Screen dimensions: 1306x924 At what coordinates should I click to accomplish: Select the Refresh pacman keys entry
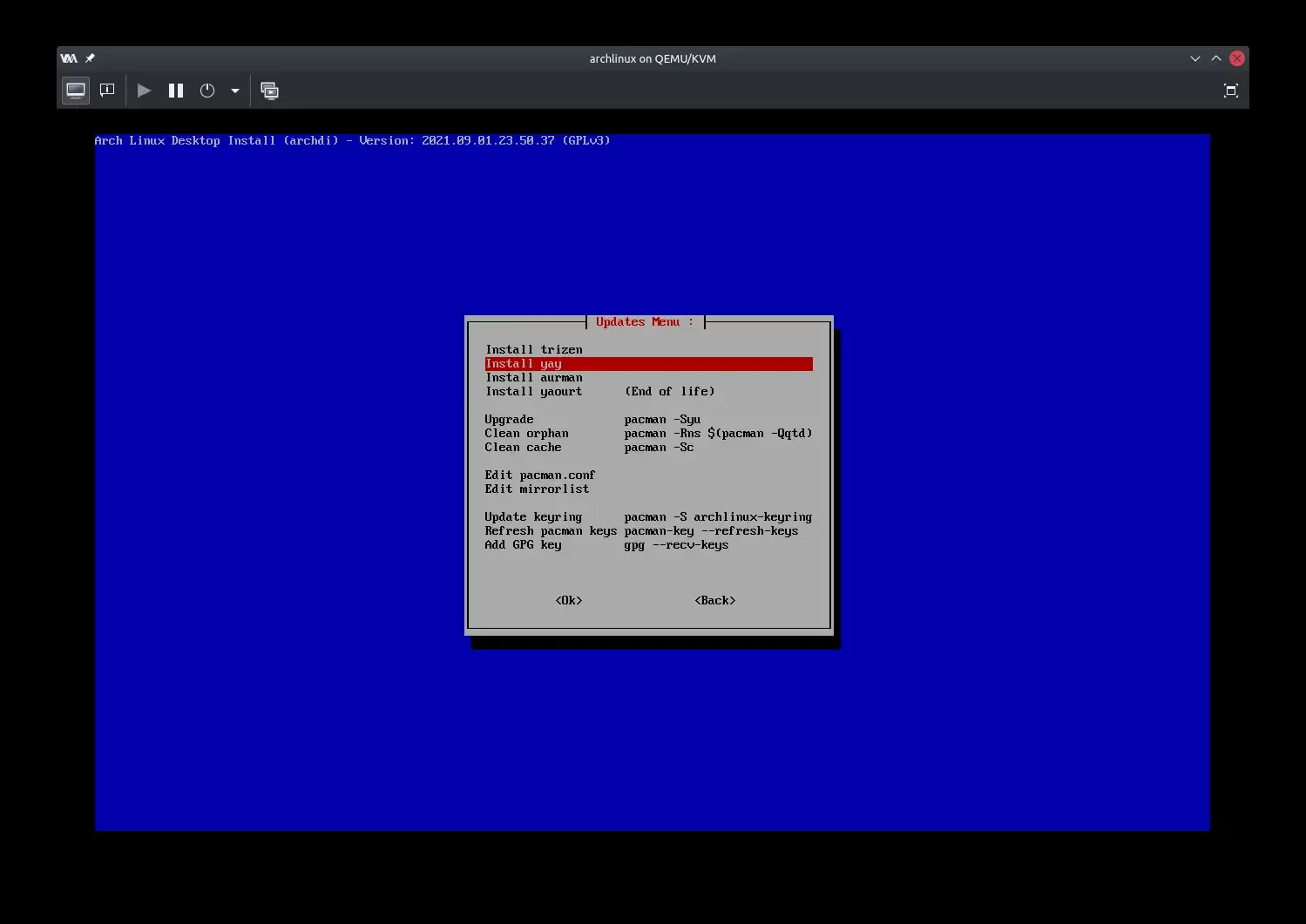coord(551,530)
